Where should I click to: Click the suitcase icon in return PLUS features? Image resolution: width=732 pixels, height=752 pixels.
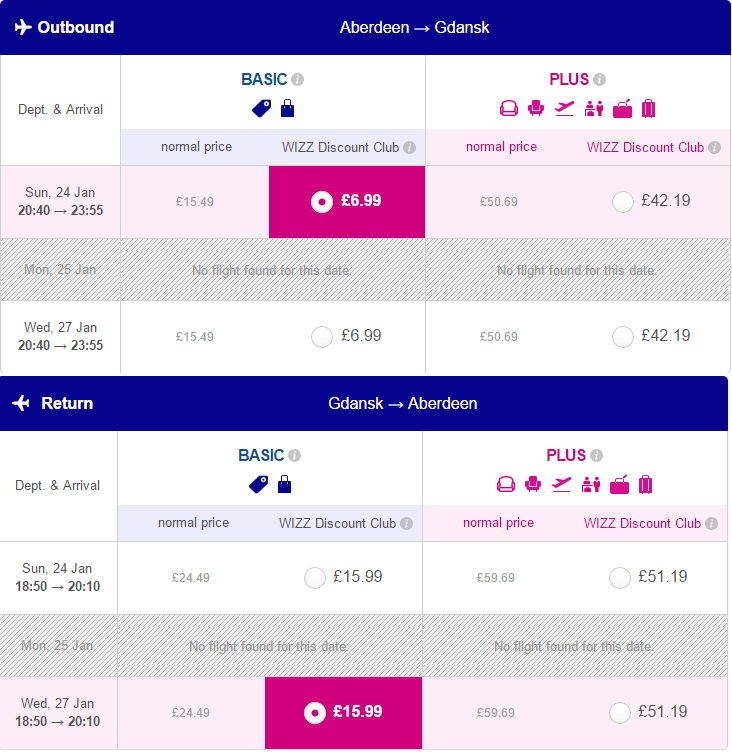645,484
